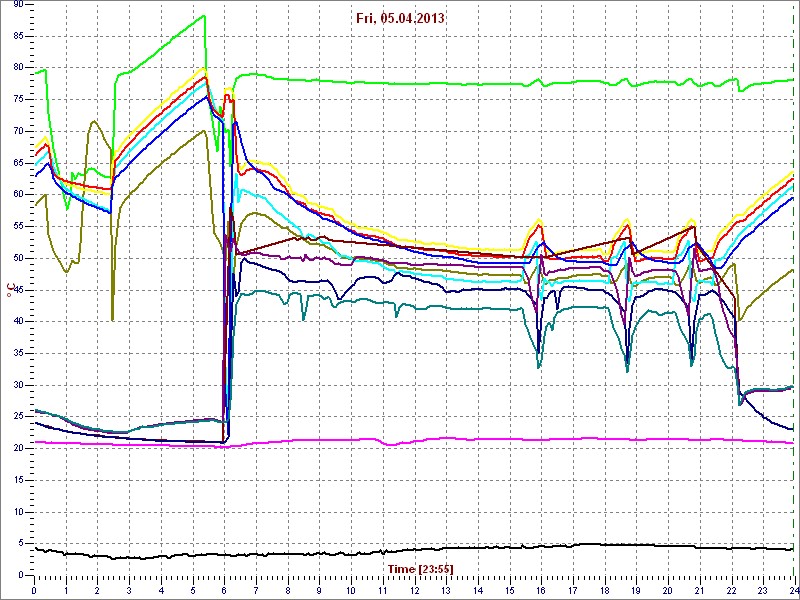The width and height of the screenshot is (800, 600).
Task: Click the °C temperature axis label
Action: point(9,290)
